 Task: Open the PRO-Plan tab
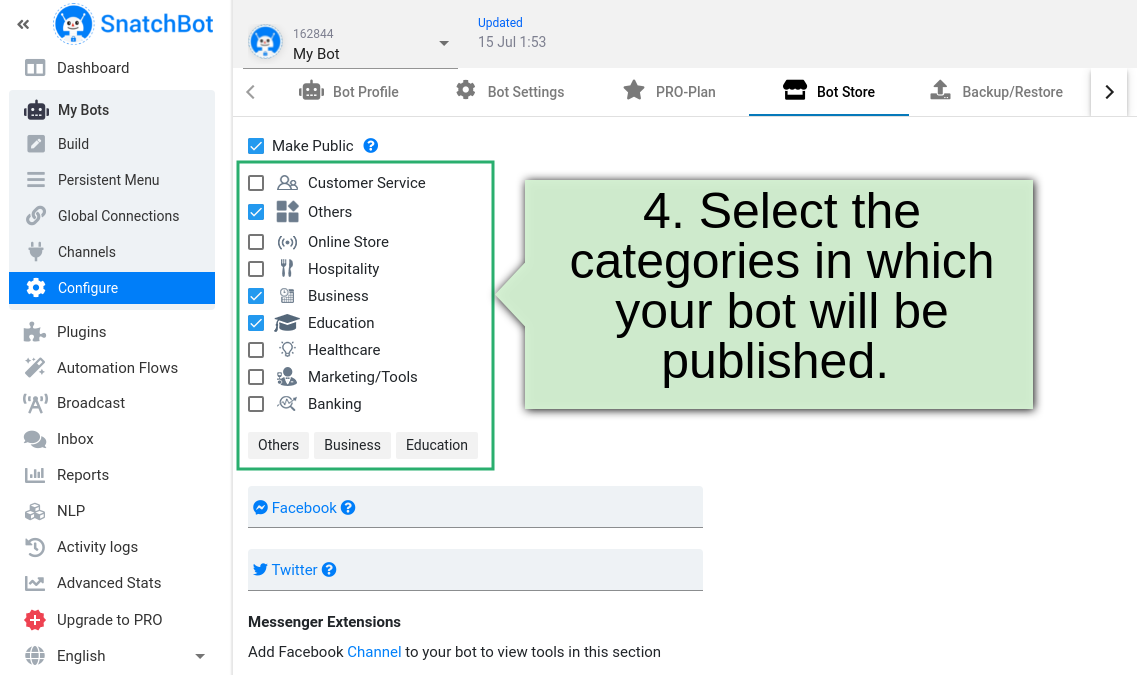[669, 92]
